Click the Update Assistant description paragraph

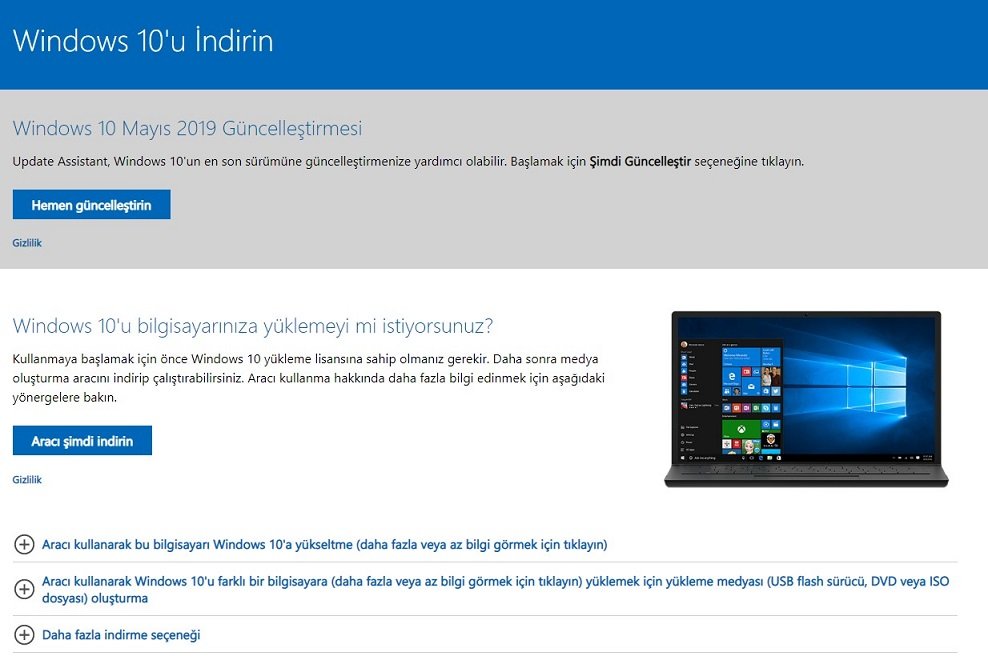coord(300,160)
